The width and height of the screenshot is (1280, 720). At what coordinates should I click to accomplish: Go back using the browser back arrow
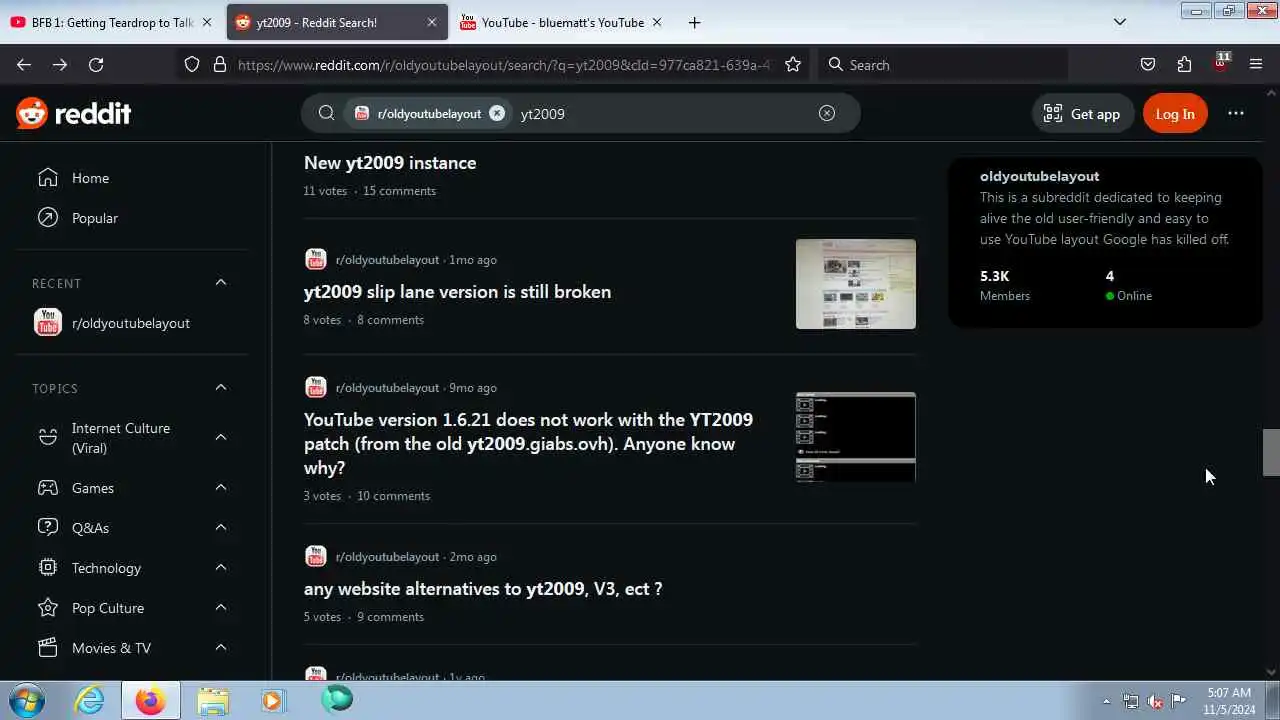click(24, 65)
